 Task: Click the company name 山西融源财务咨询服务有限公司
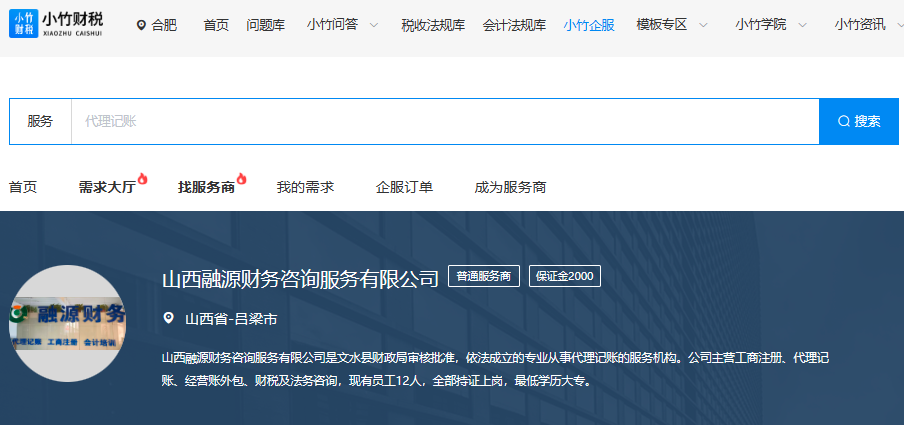[300, 279]
